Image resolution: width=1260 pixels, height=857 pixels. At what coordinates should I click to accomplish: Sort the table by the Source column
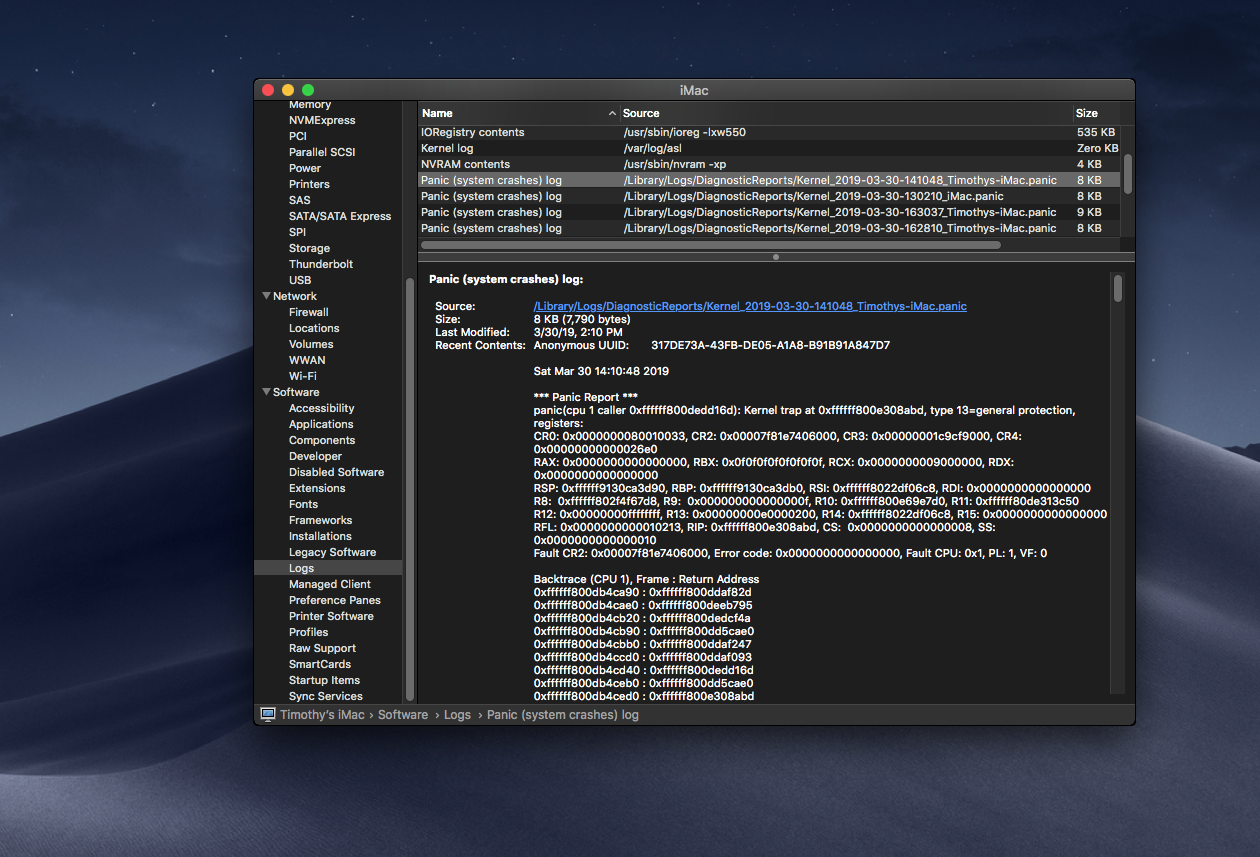[x=845, y=113]
